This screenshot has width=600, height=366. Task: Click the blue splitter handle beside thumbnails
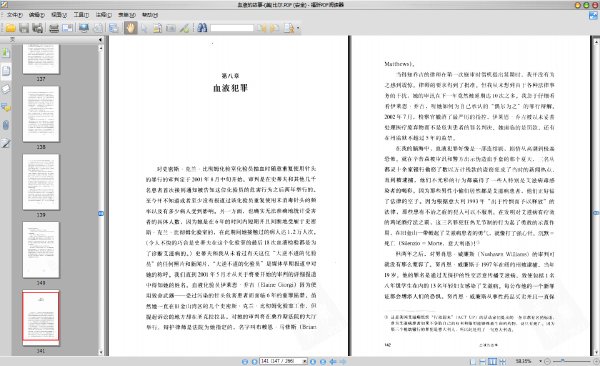[x=101, y=213]
